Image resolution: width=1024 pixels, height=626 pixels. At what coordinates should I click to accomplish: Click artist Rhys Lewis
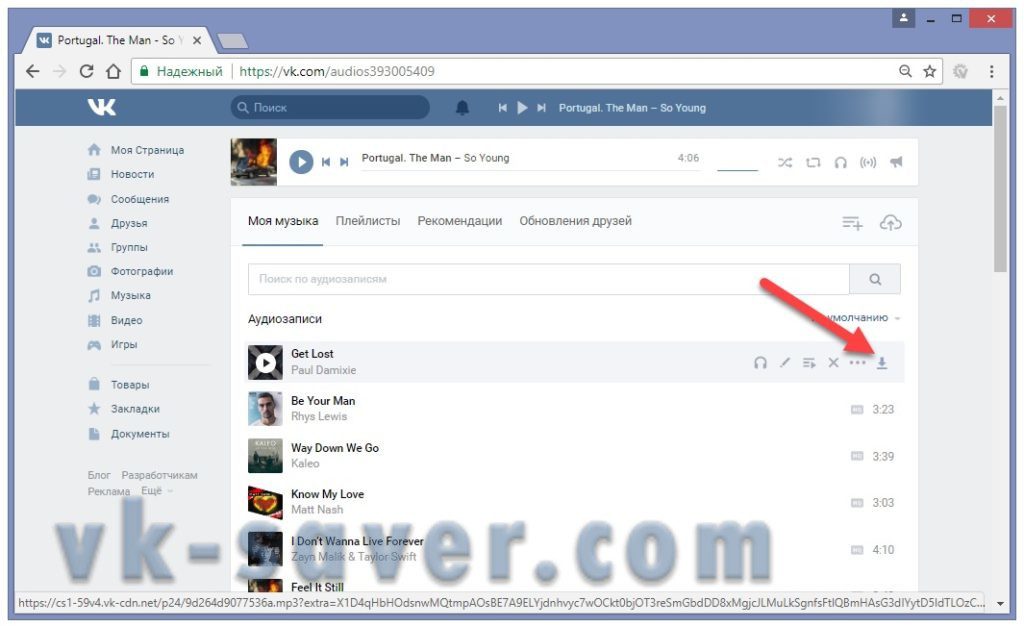point(319,416)
